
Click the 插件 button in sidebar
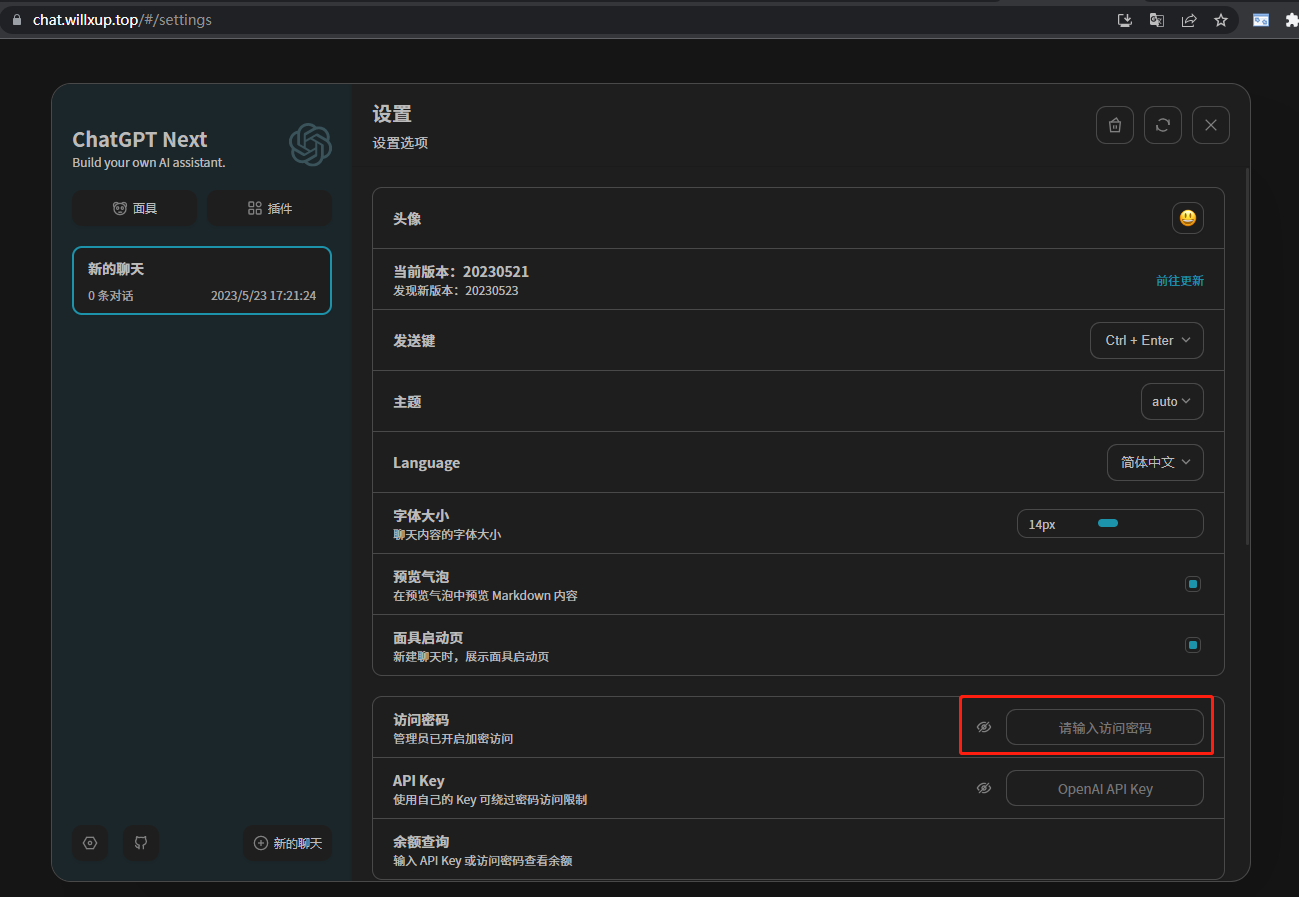tap(269, 208)
